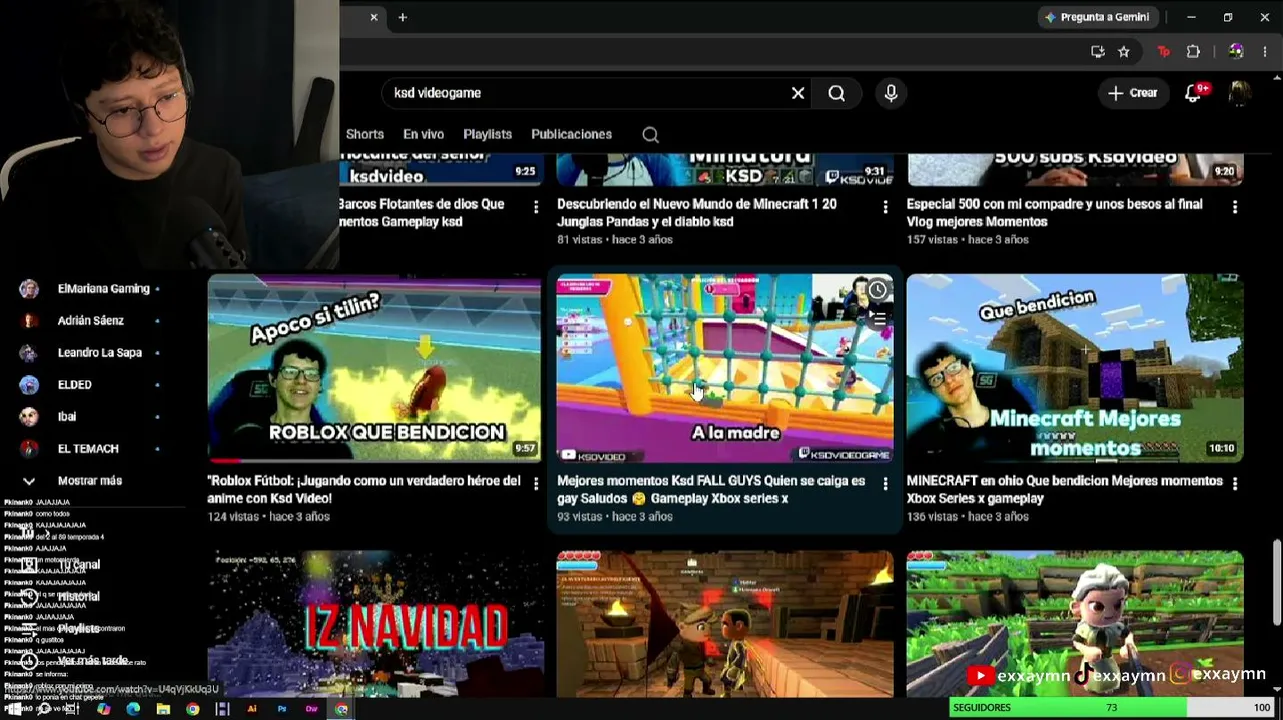Clear the YouTube search box text
Screen dimensions: 1283x720
(x=798, y=93)
